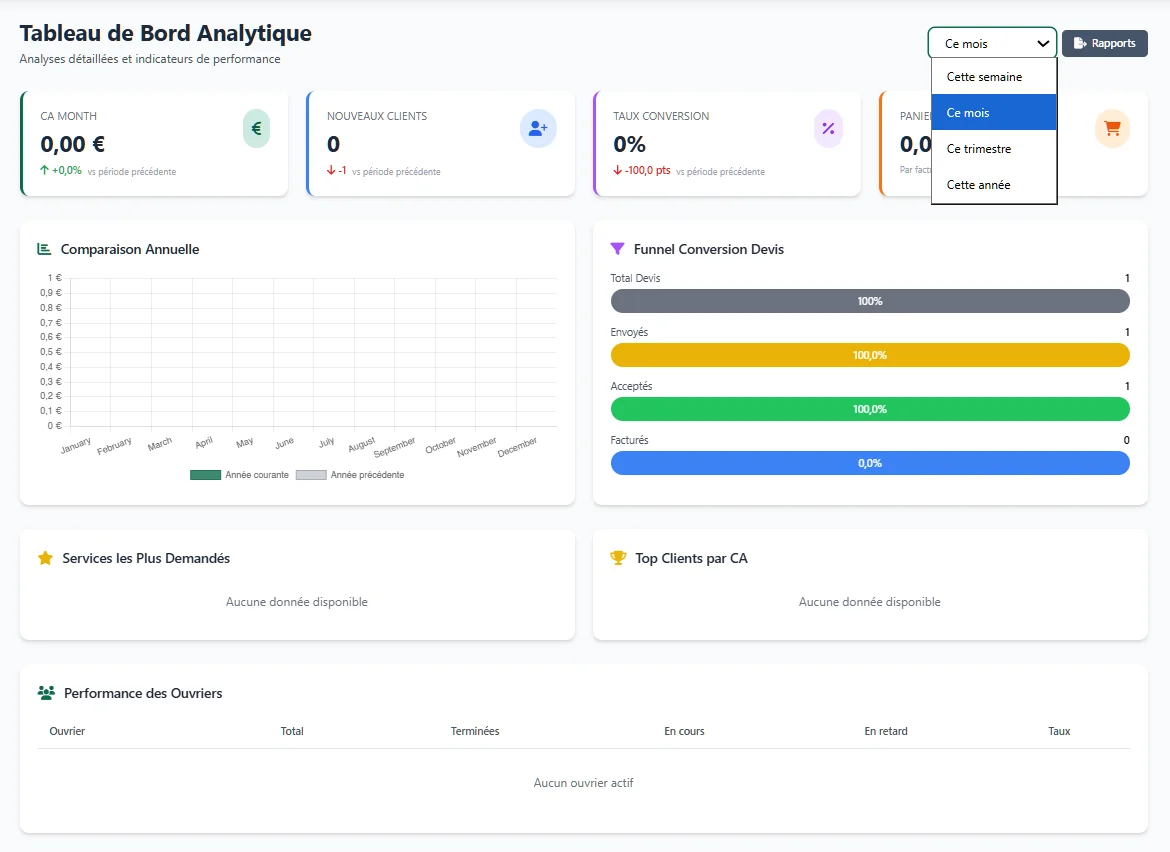Click the trophy icon by Top Clients

[618, 558]
